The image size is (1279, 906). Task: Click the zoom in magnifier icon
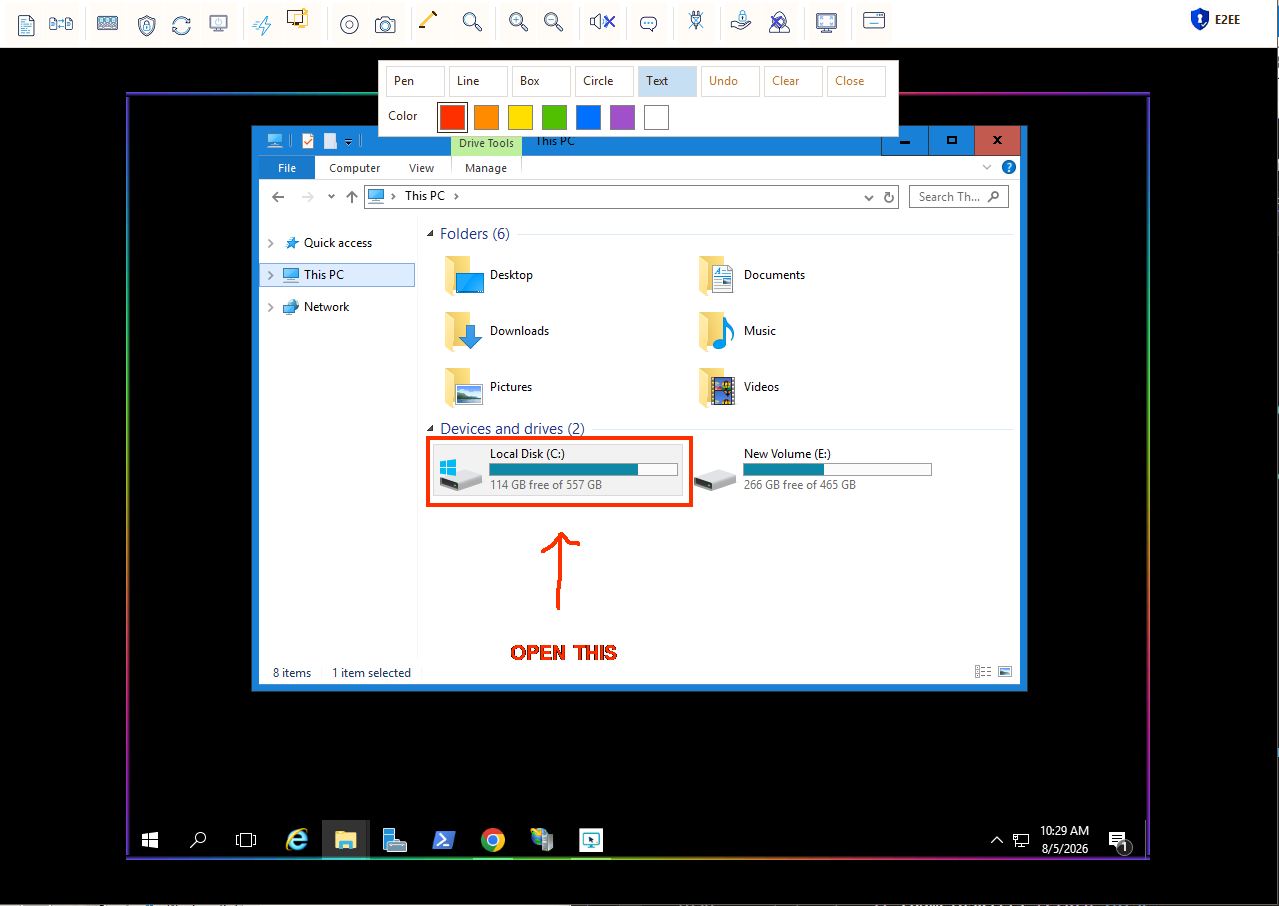click(518, 21)
